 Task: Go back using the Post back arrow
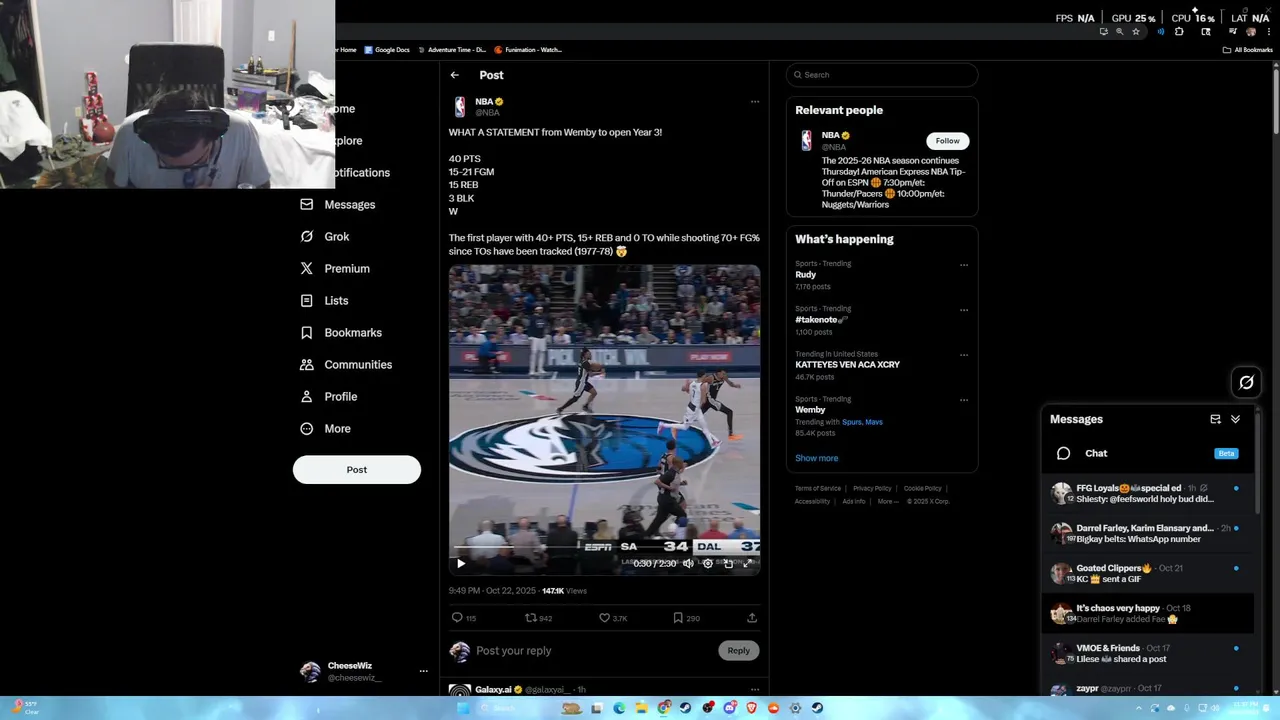pyautogui.click(x=455, y=75)
